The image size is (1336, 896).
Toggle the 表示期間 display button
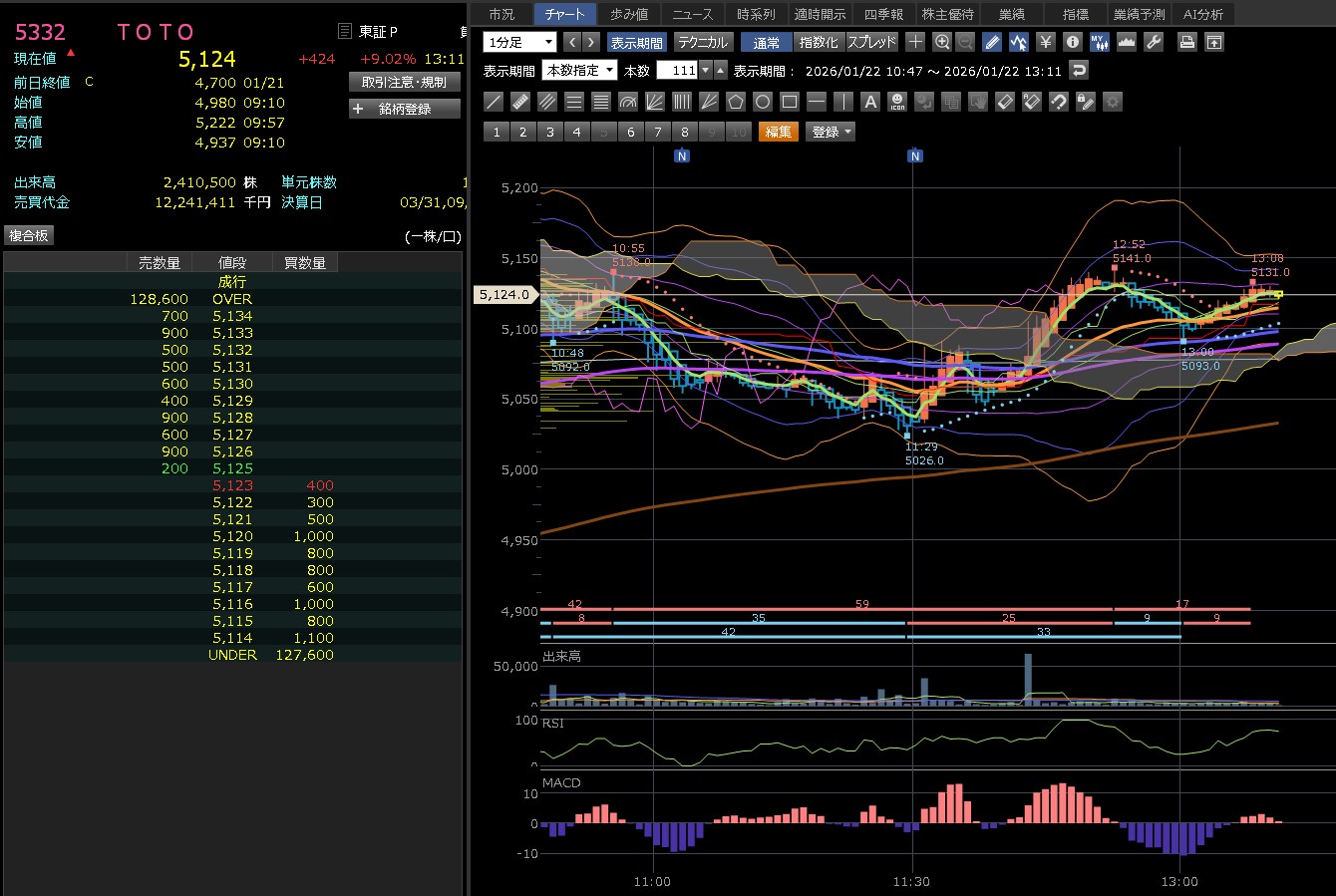[x=636, y=42]
